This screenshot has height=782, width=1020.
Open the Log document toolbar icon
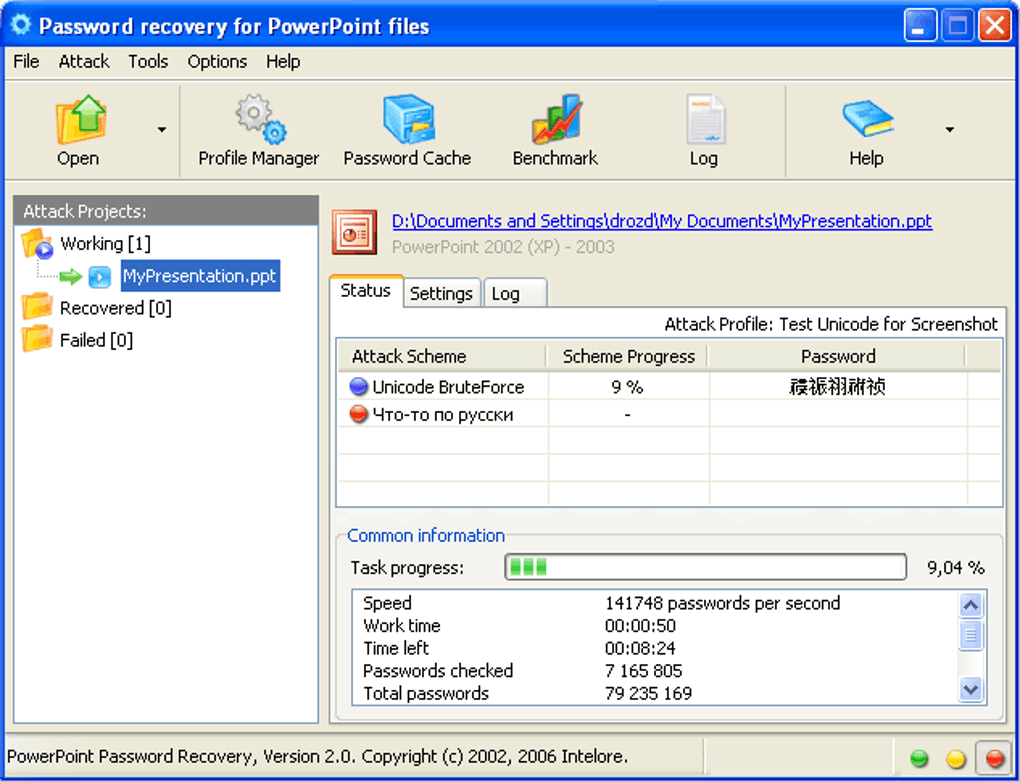click(x=705, y=120)
